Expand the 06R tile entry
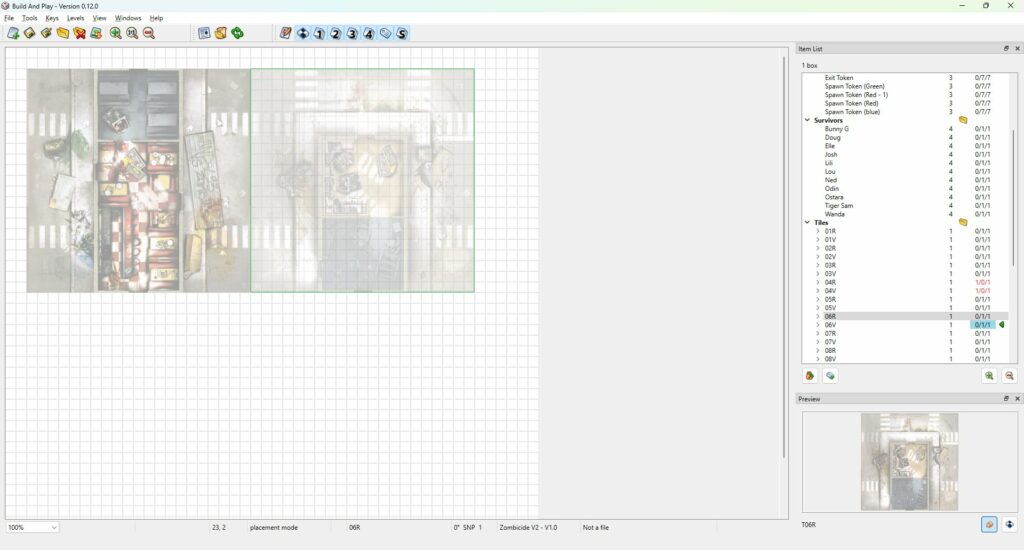 pos(818,316)
